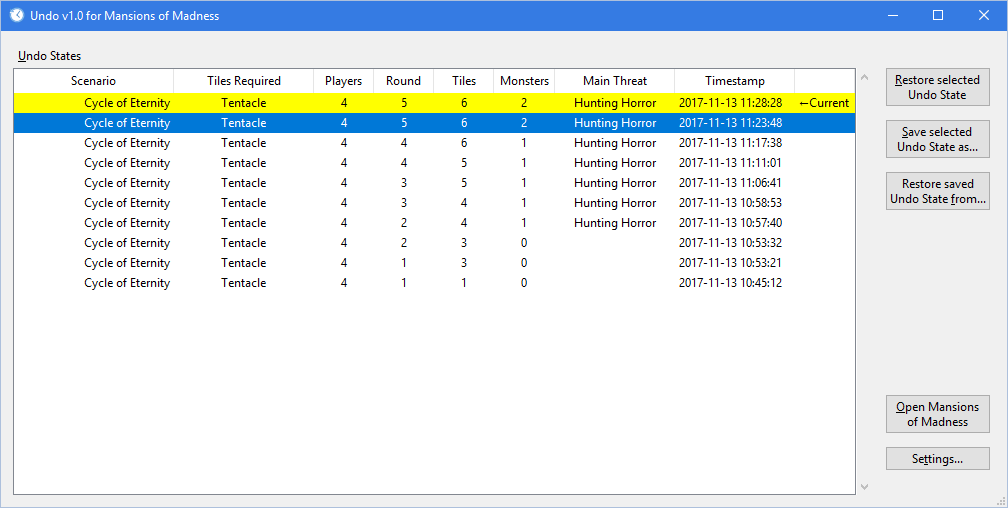The height and width of the screenshot is (508, 1008).
Task: Click Restore selected Undo State button
Action: point(937,87)
